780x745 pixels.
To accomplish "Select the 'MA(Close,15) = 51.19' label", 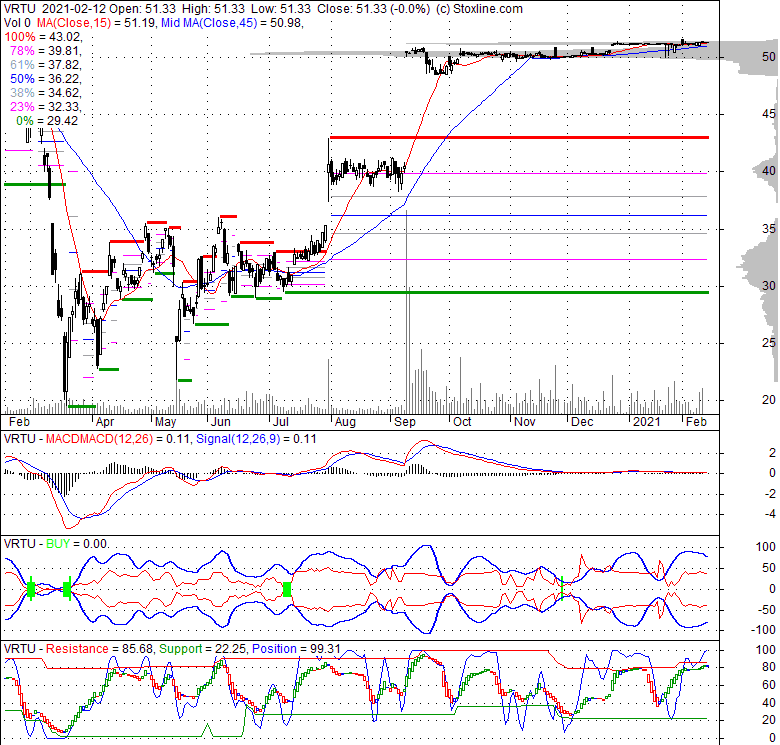I will [x=94, y=23].
